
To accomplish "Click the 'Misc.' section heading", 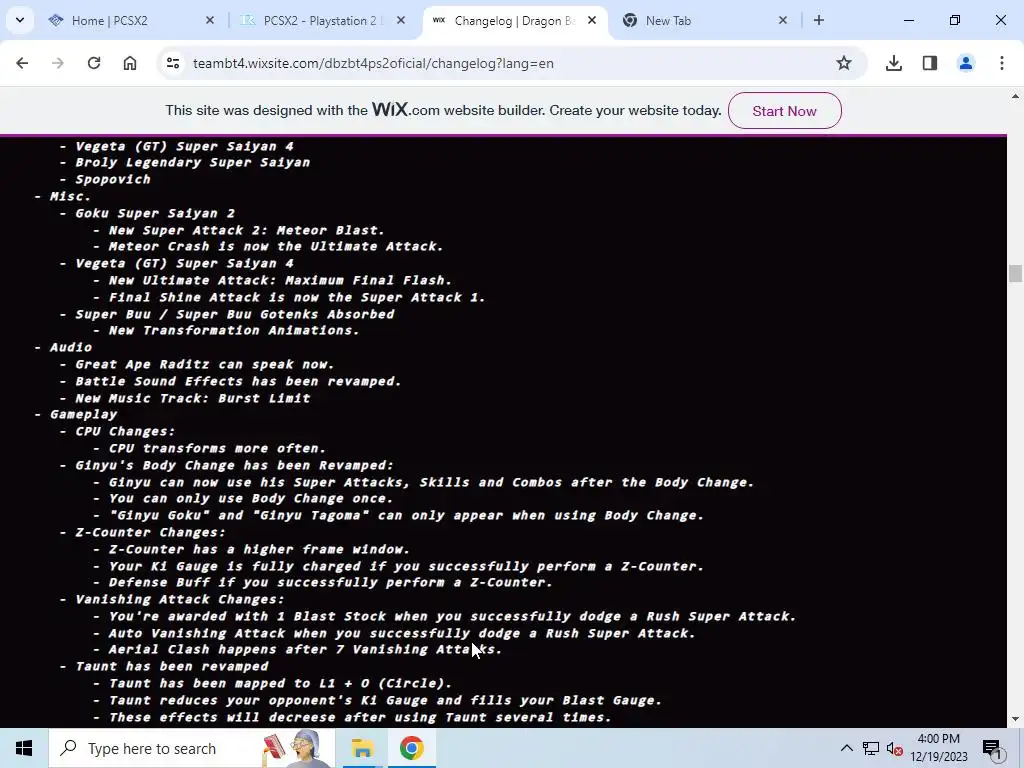I will 71,197.
